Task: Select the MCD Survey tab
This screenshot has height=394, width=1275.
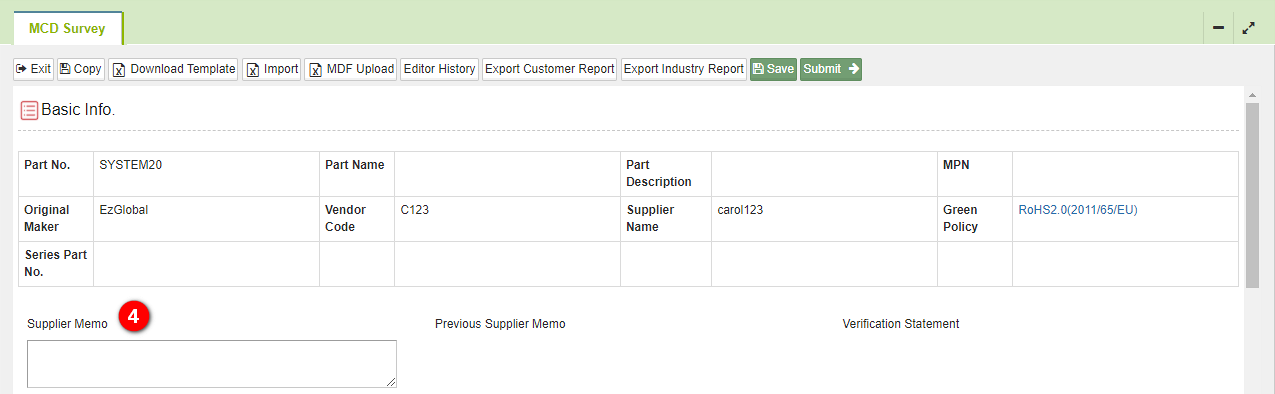Action: [67, 29]
